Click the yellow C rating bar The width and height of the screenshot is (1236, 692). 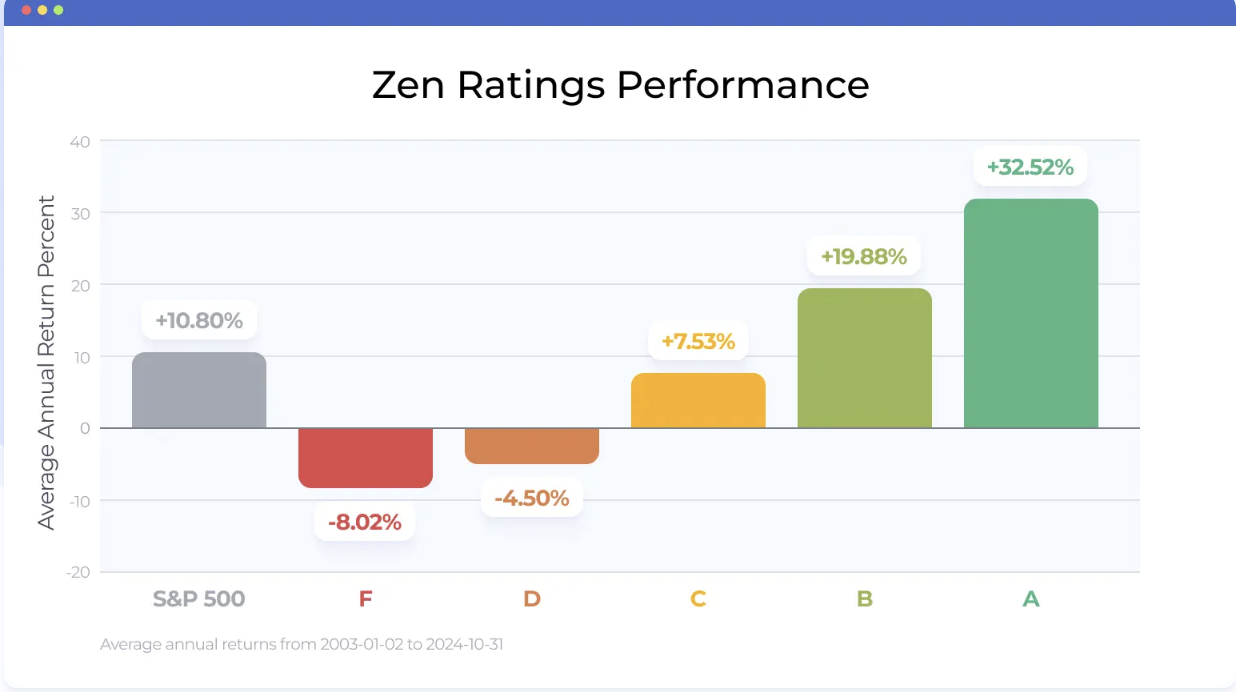tap(698, 400)
